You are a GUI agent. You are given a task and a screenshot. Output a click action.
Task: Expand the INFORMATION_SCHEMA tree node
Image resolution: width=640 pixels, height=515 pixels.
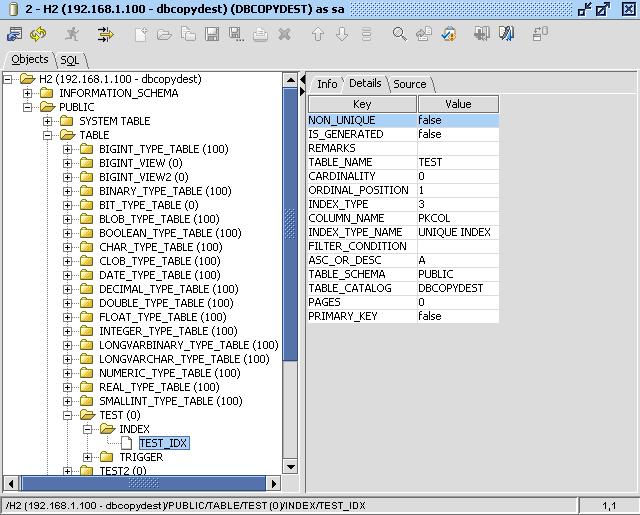coord(28,93)
